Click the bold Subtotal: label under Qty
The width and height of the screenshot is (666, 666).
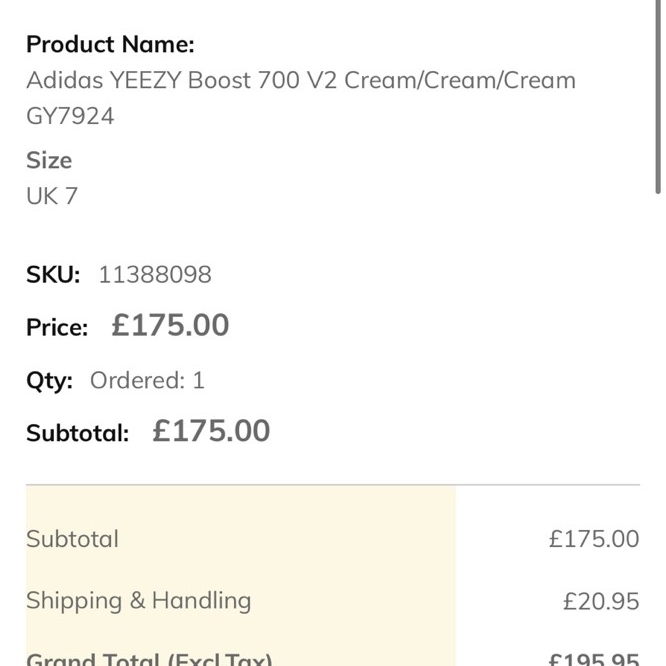[x=77, y=433]
